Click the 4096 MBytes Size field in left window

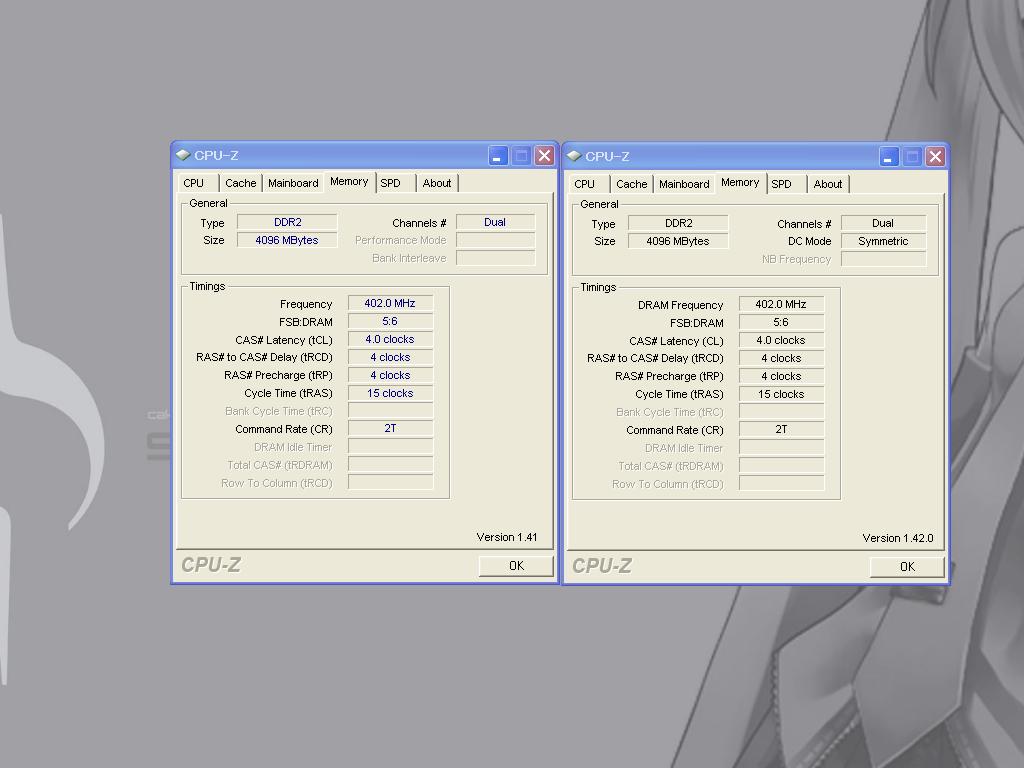tap(287, 240)
